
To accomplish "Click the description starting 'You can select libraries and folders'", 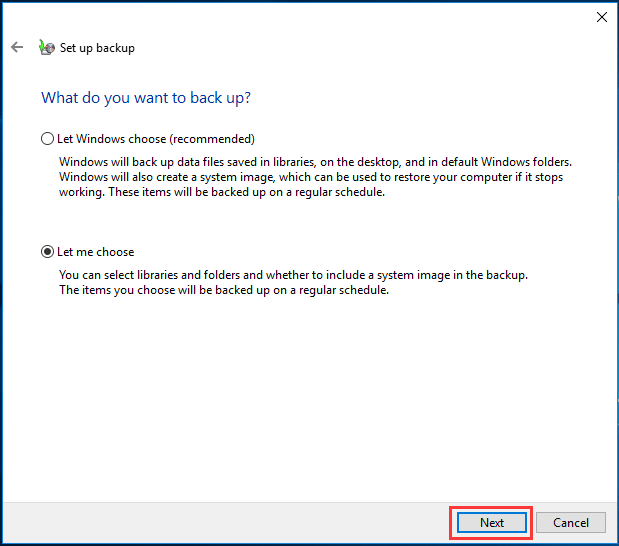I will (x=293, y=282).
